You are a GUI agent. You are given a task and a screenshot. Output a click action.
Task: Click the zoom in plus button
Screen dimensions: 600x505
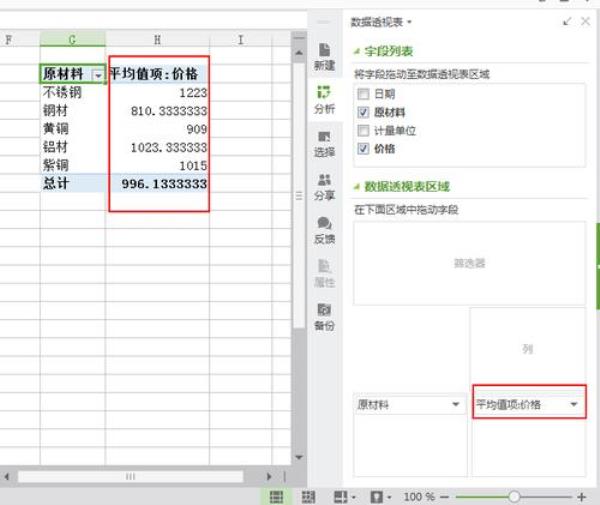pyautogui.click(x=582, y=497)
